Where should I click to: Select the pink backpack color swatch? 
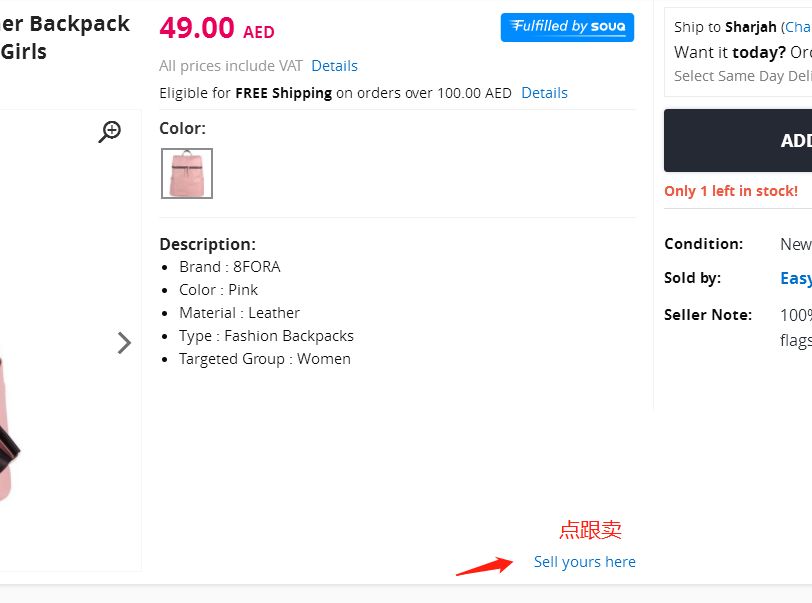[x=187, y=173]
